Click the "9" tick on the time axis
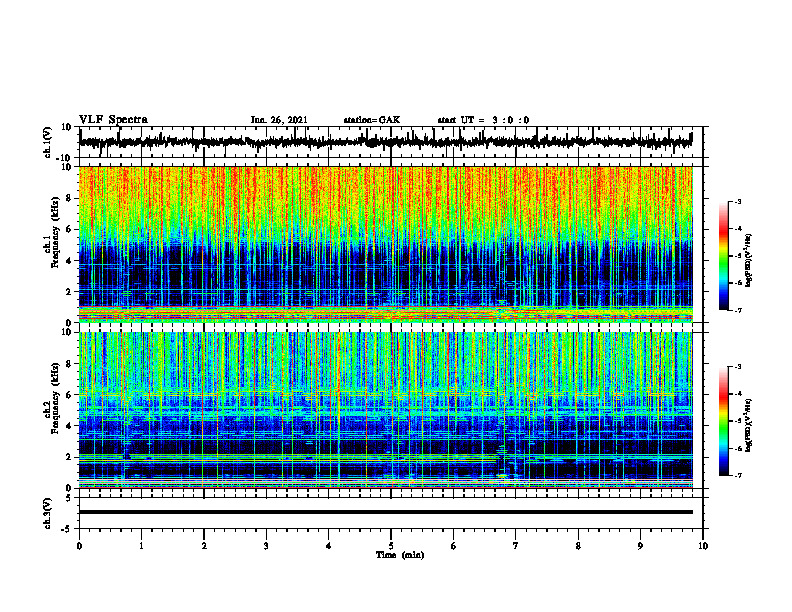Screen dimensions: 792x612 click(x=640, y=546)
